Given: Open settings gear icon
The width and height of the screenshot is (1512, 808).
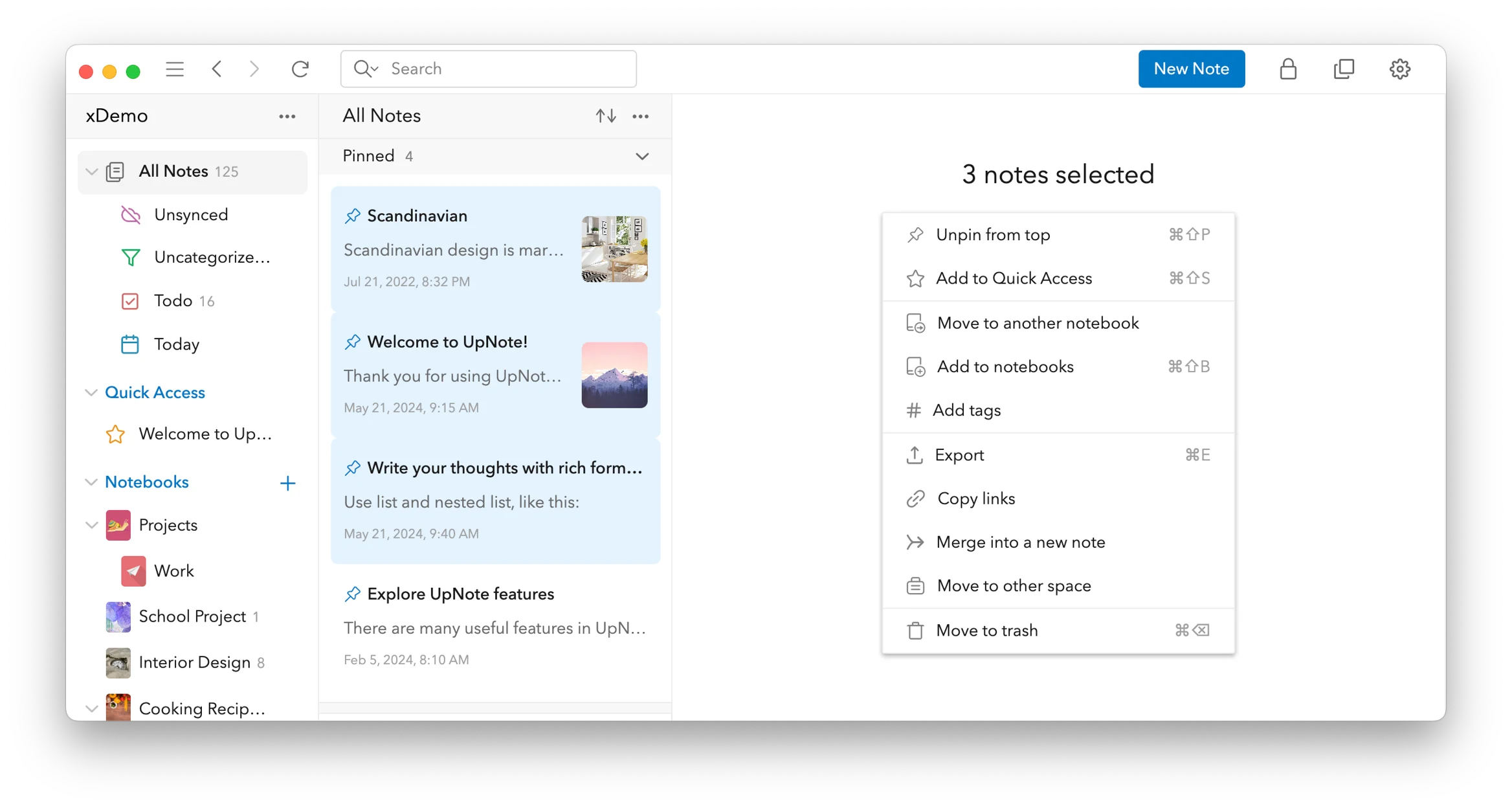Looking at the screenshot, I should click(x=1399, y=69).
